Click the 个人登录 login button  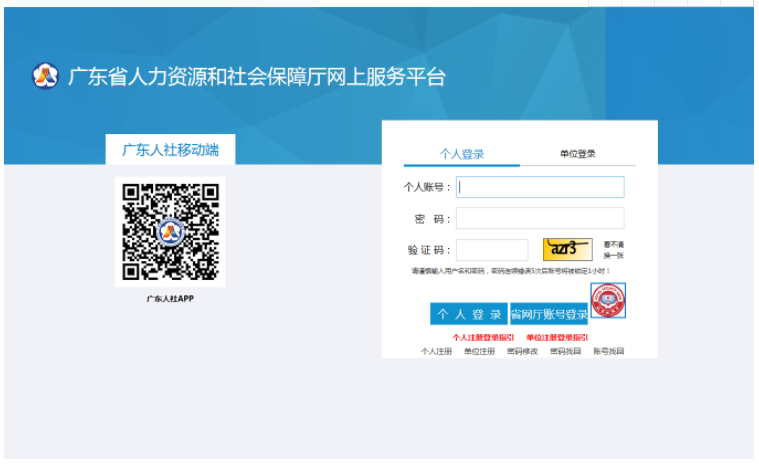(469, 314)
